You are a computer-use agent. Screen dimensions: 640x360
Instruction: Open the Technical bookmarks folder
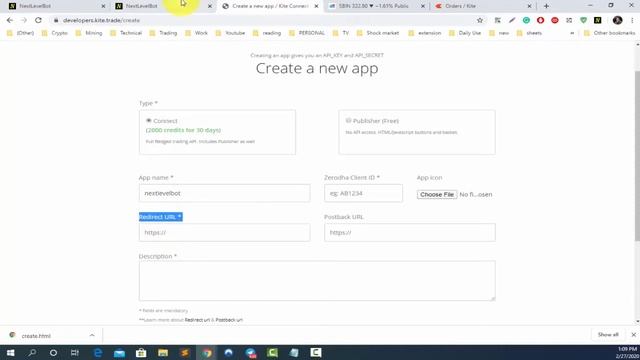[126, 33]
